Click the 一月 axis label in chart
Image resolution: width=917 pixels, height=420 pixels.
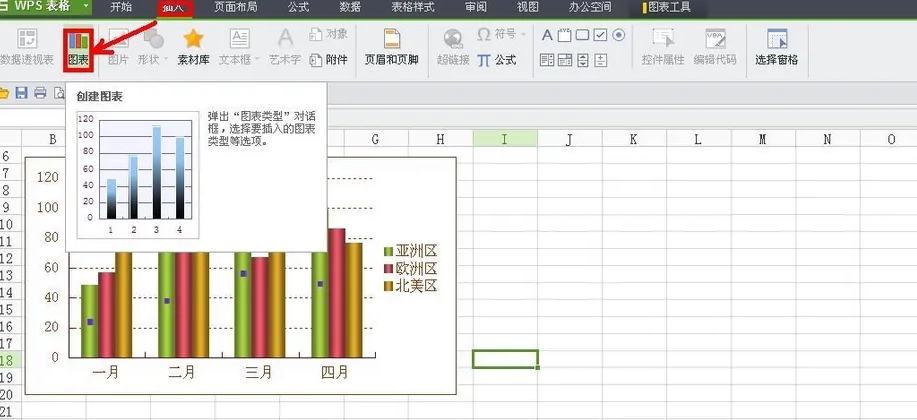(x=105, y=372)
